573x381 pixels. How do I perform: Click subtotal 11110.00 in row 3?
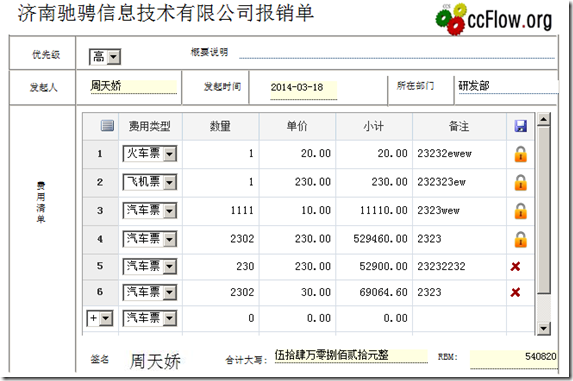coord(374,210)
